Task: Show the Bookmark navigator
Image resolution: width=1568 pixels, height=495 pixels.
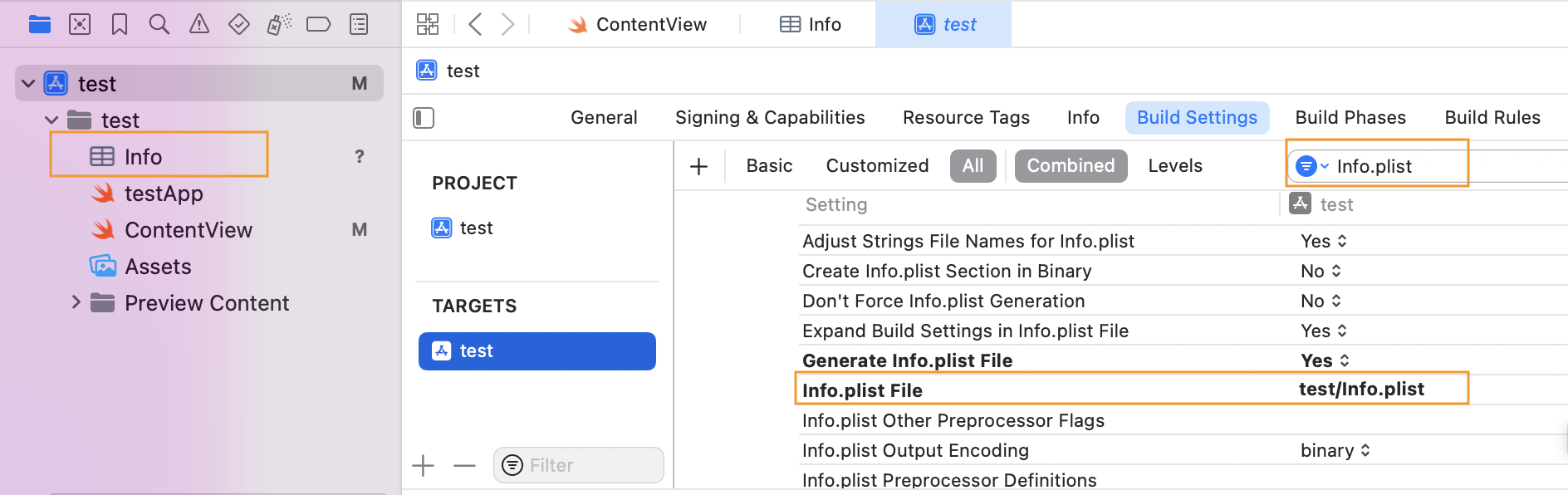Action: (120, 25)
